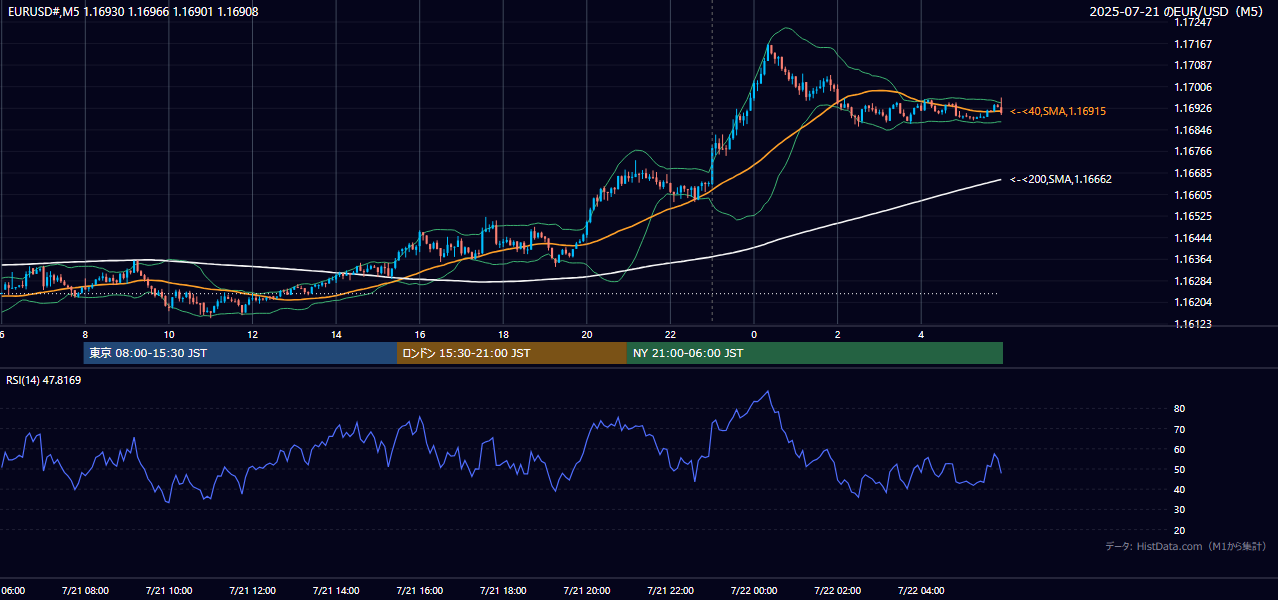Click price axis label 1.17006

pos(1192,87)
